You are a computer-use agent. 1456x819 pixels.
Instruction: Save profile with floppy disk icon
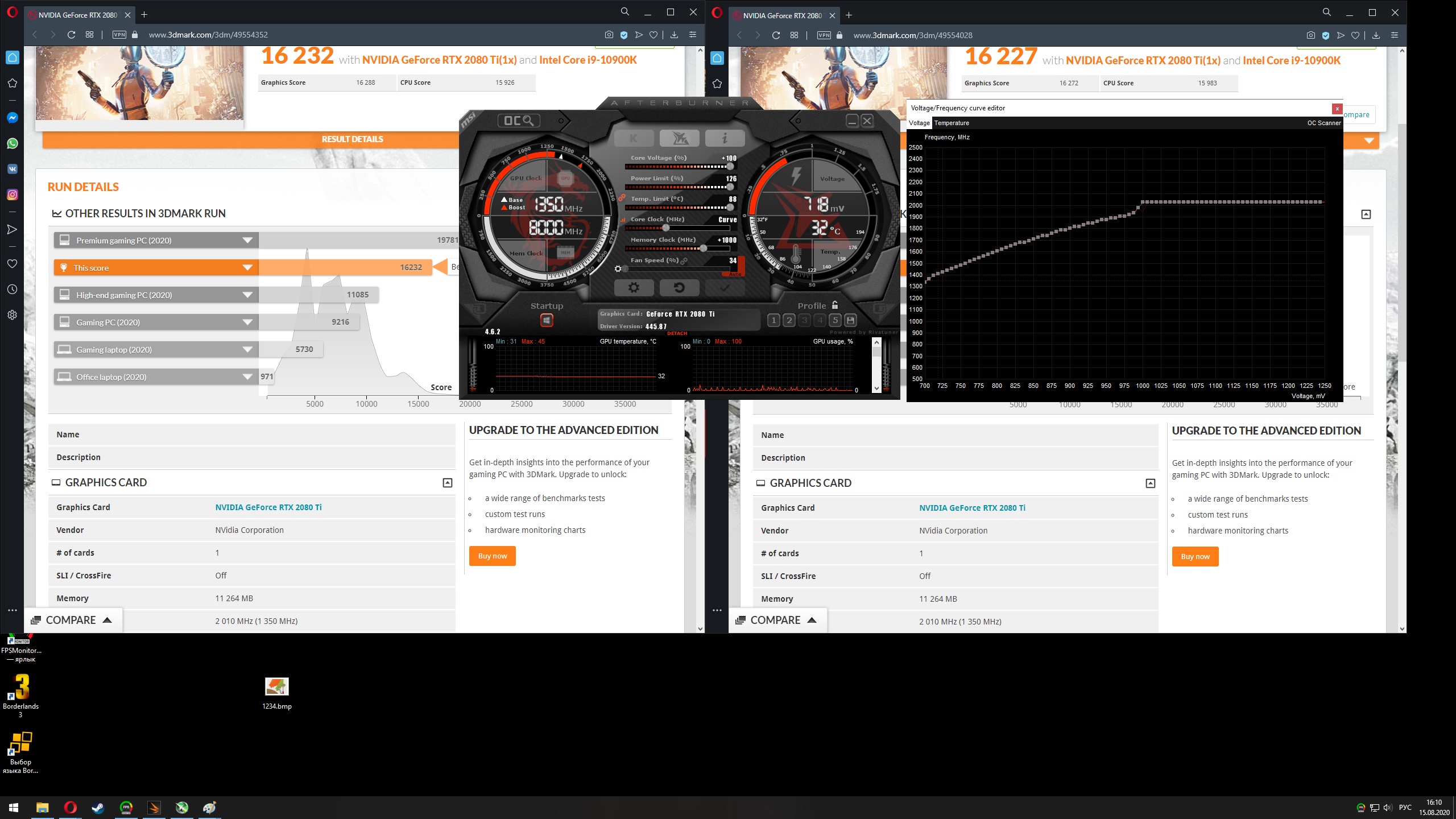(x=850, y=320)
